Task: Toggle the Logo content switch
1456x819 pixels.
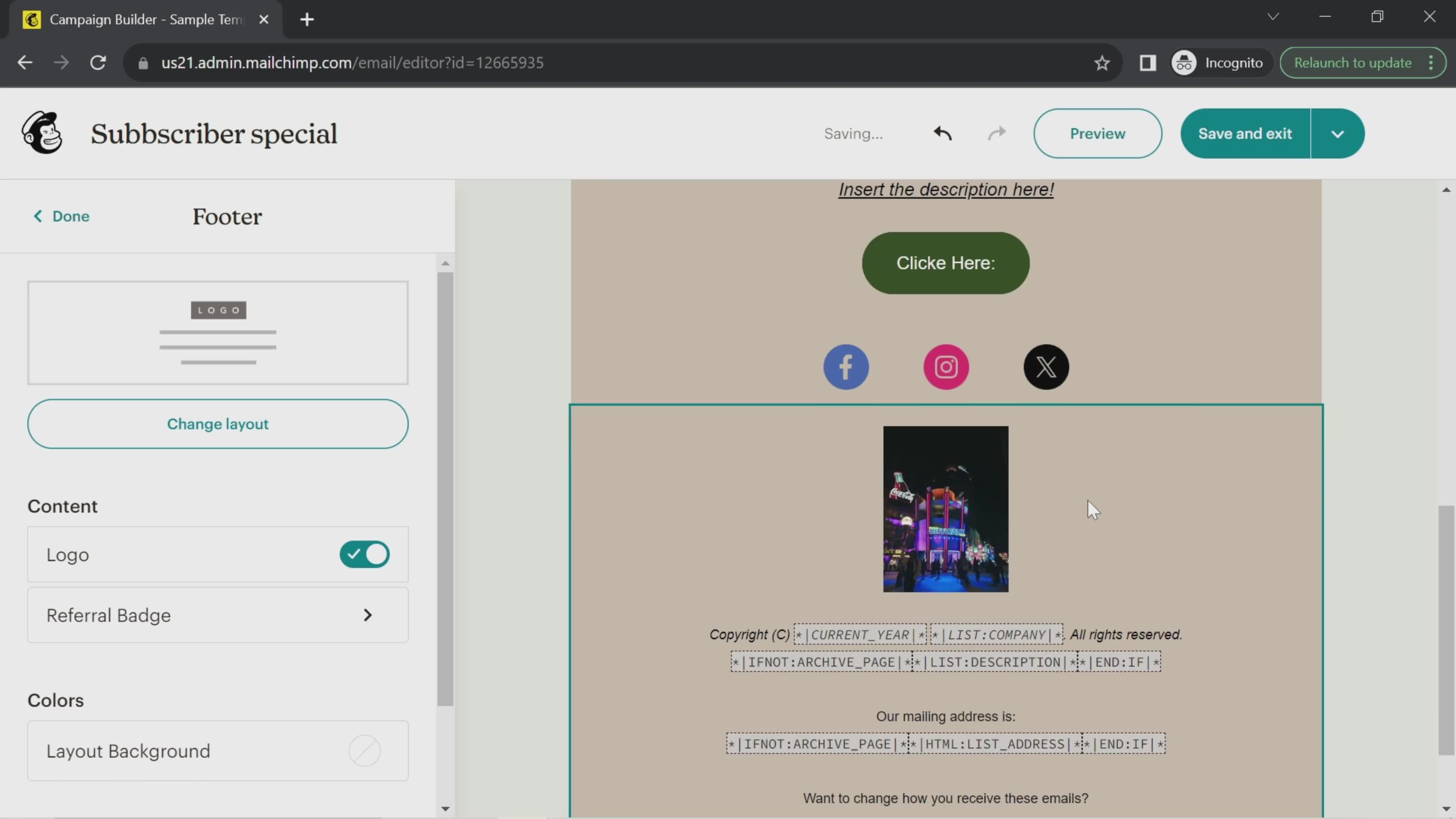Action: pyautogui.click(x=365, y=554)
